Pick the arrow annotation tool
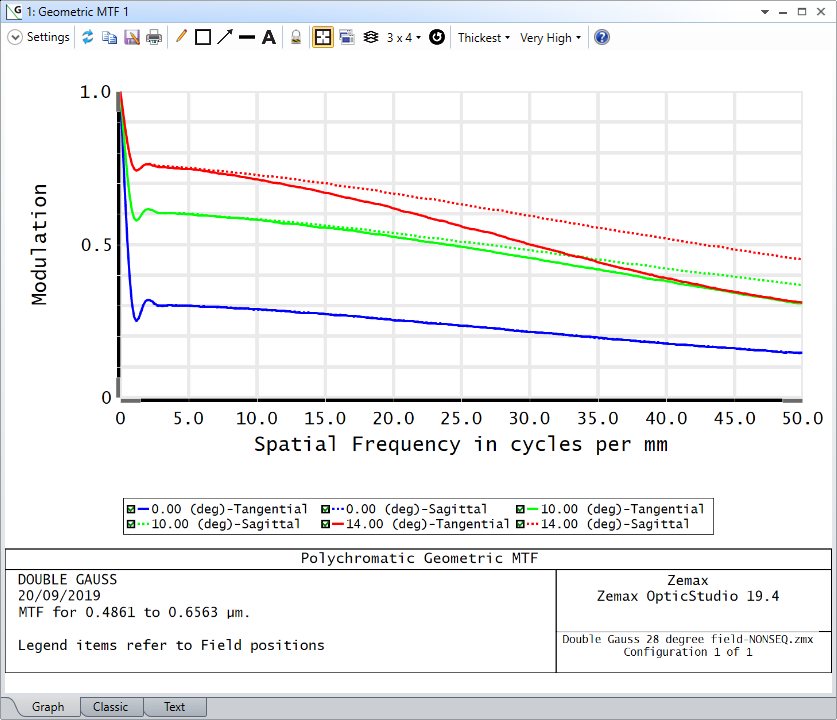Viewport: 837px width, 720px height. [x=225, y=37]
